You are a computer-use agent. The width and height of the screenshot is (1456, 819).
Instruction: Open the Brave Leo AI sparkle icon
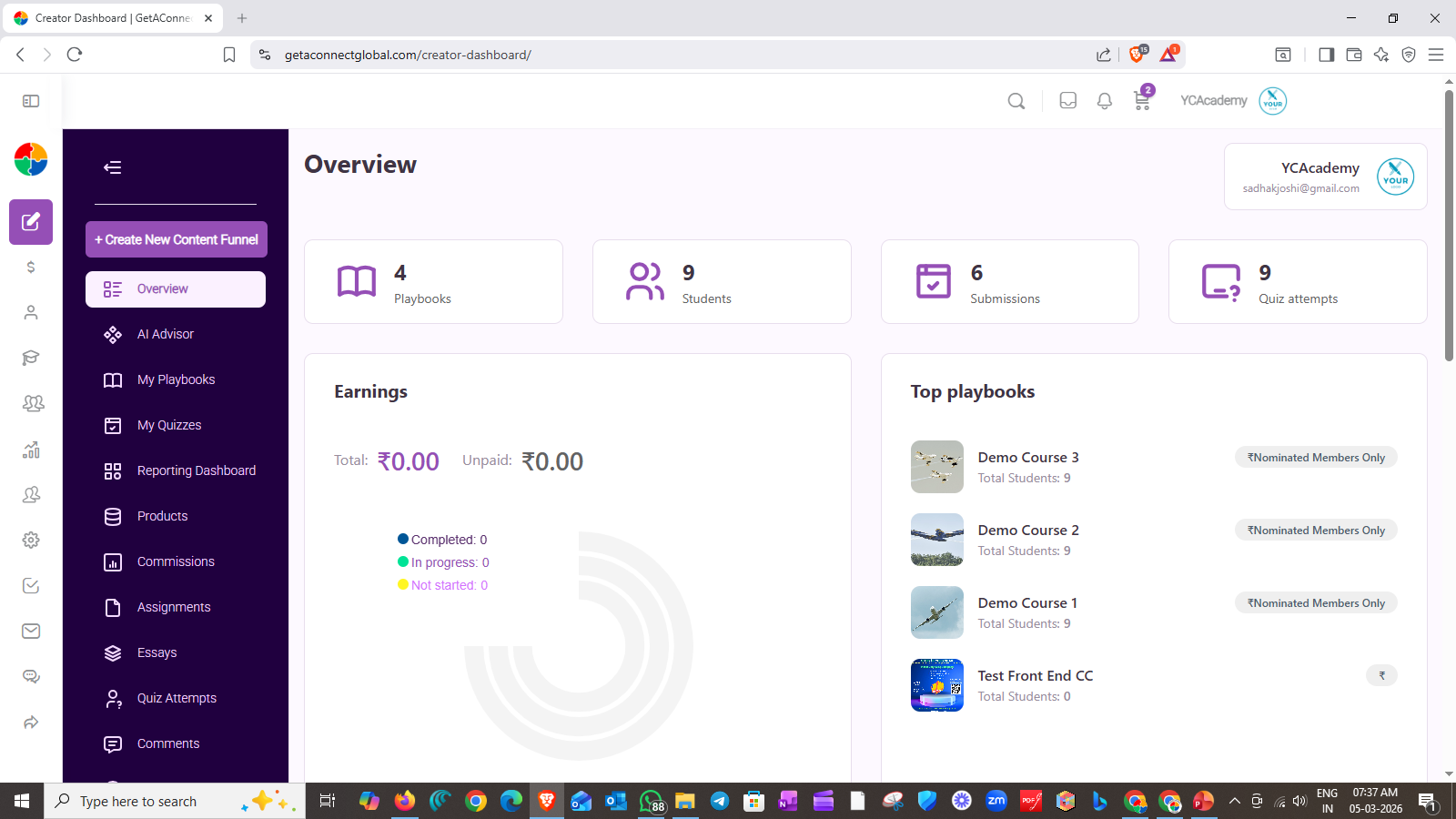pyautogui.click(x=1381, y=55)
